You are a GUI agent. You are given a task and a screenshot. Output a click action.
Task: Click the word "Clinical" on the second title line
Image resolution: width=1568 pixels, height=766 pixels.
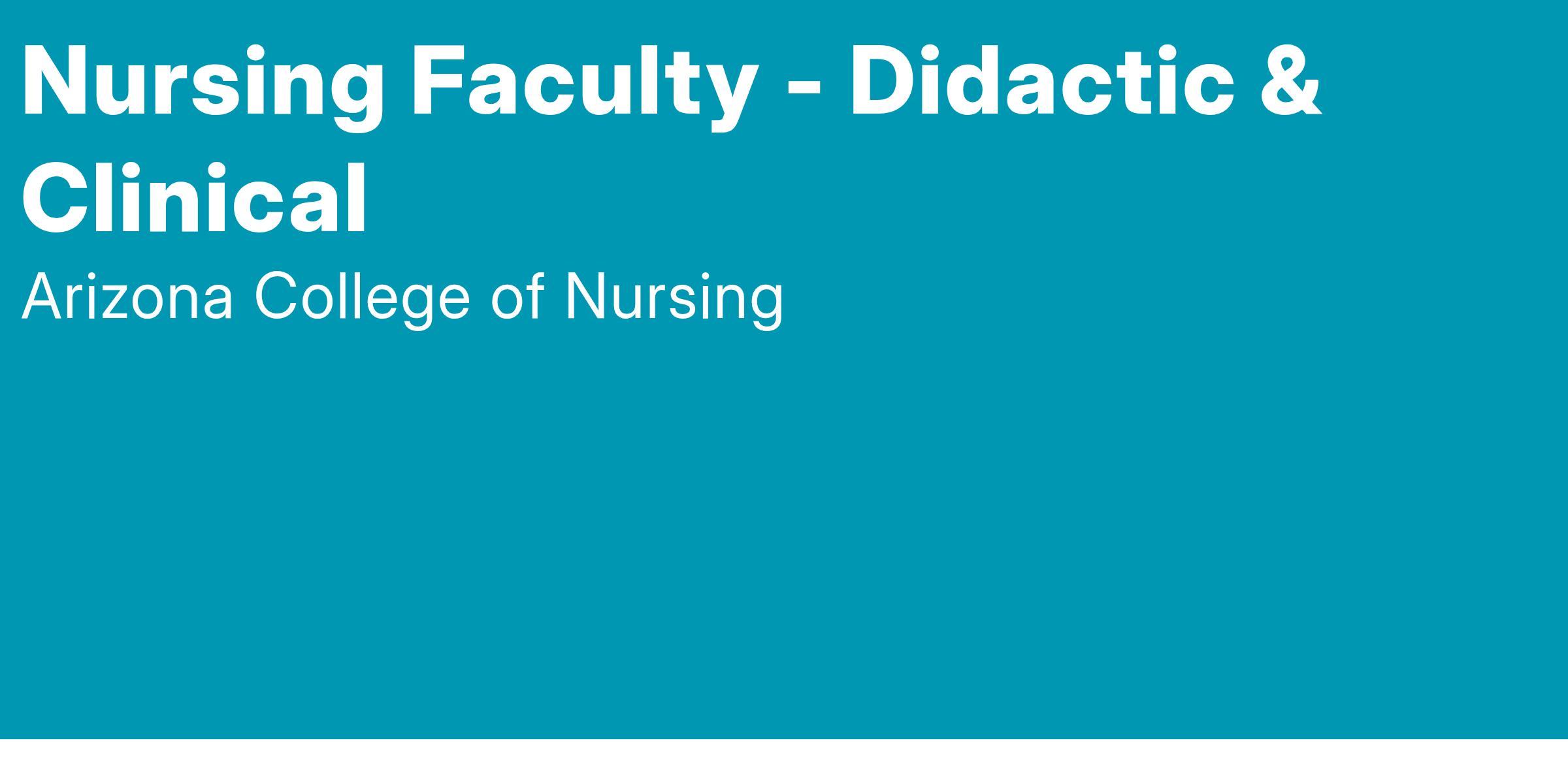pyautogui.click(x=194, y=197)
